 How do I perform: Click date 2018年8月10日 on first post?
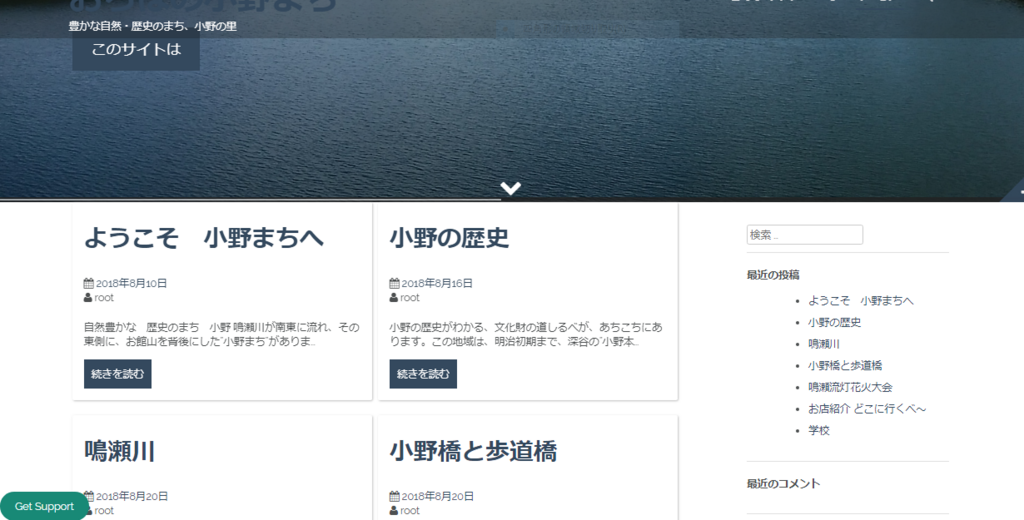[131, 284]
